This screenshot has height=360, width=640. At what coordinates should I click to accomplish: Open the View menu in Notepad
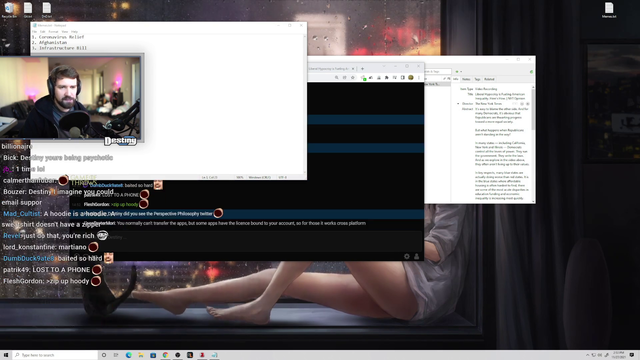pyautogui.click(x=64, y=31)
